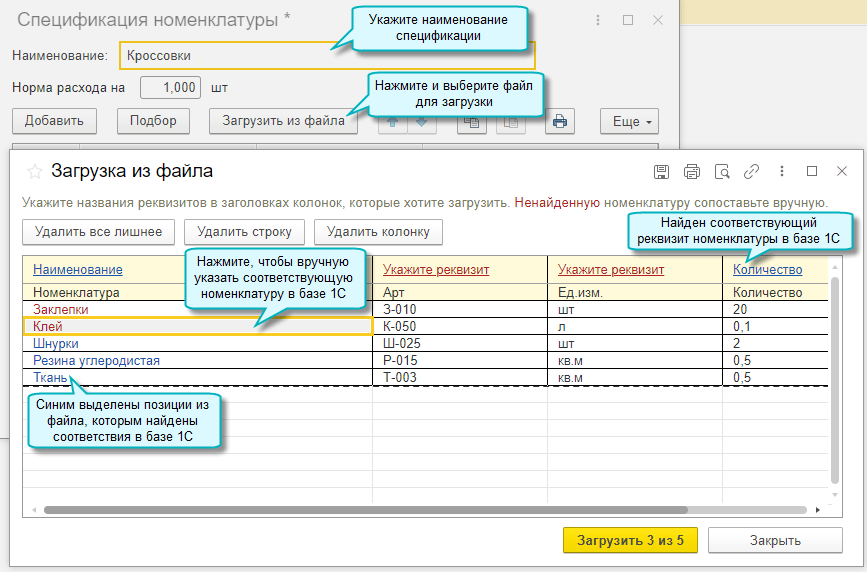Click the Арт subheader cell
The image size is (867, 572).
[x=460, y=292]
